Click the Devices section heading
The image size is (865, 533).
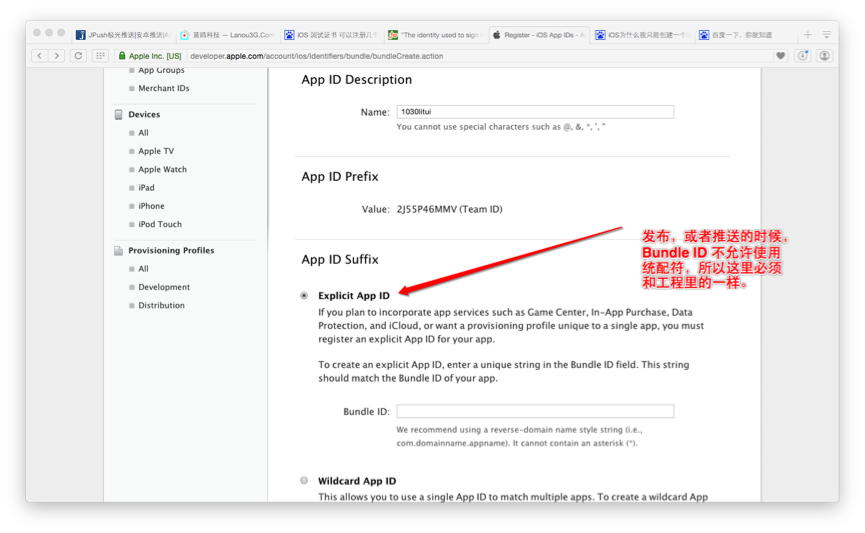(x=144, y=114)
